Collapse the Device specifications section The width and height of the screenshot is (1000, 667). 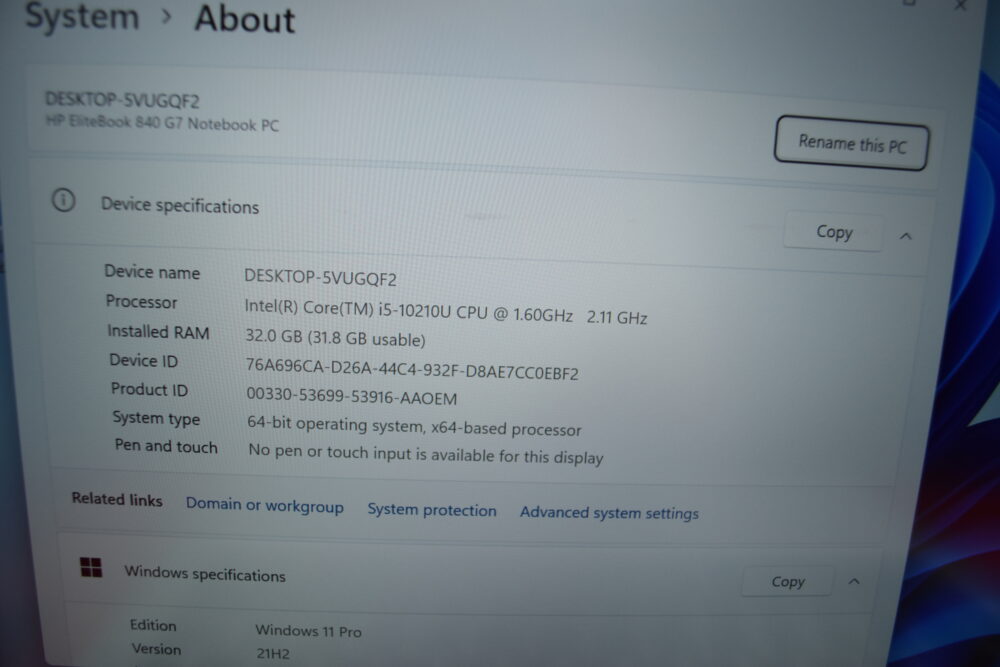click(906, 237)
